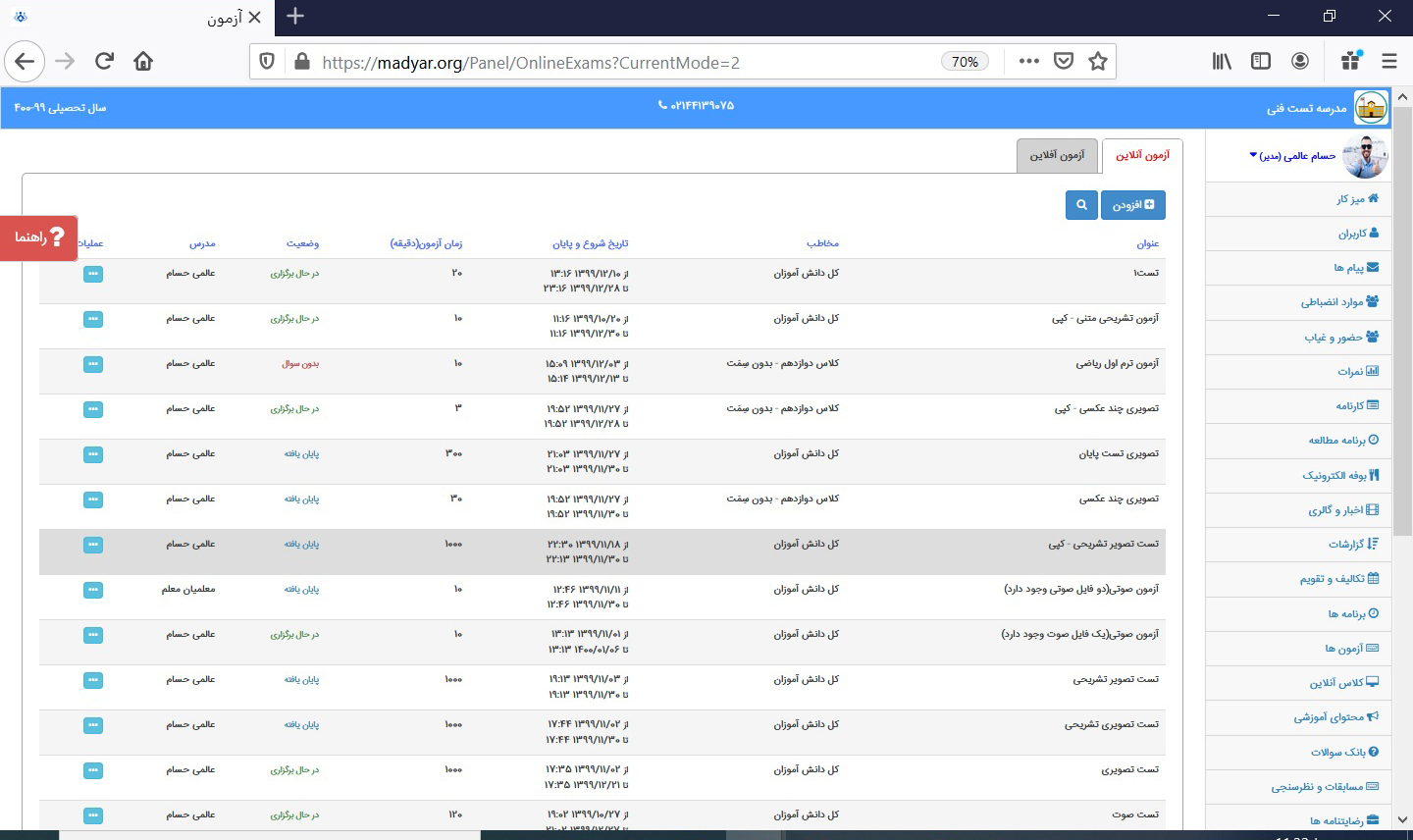Open میز کار in the sidebar
The width and height of the screenshot is (1413, 840).
pos(1357,198)
